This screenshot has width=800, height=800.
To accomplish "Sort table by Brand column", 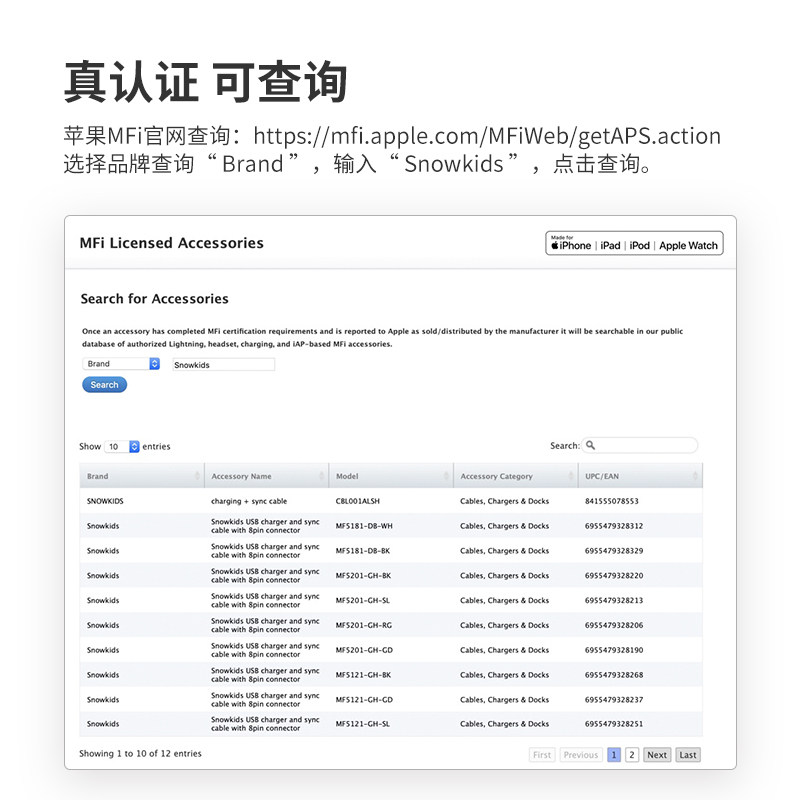I will [142, 476].
